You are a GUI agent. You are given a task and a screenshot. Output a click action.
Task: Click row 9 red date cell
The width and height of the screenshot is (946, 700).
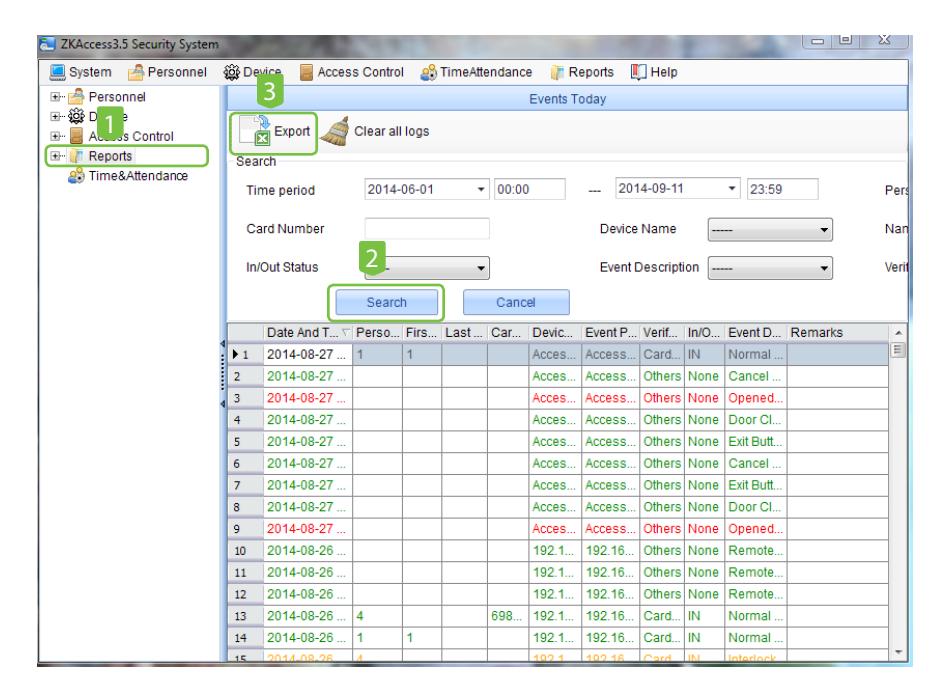pyautogui.click(x=308, y=529)
